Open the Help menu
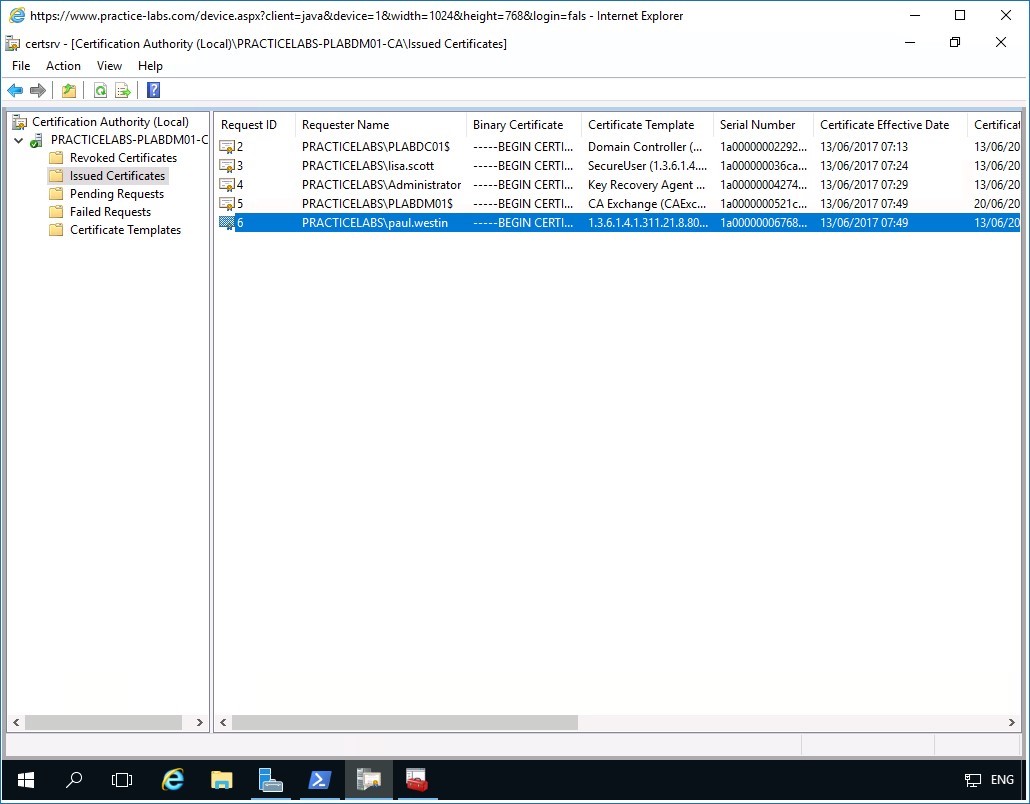Image resolution: width=1030 pixels, height=804 pixels. pos(150,66)
